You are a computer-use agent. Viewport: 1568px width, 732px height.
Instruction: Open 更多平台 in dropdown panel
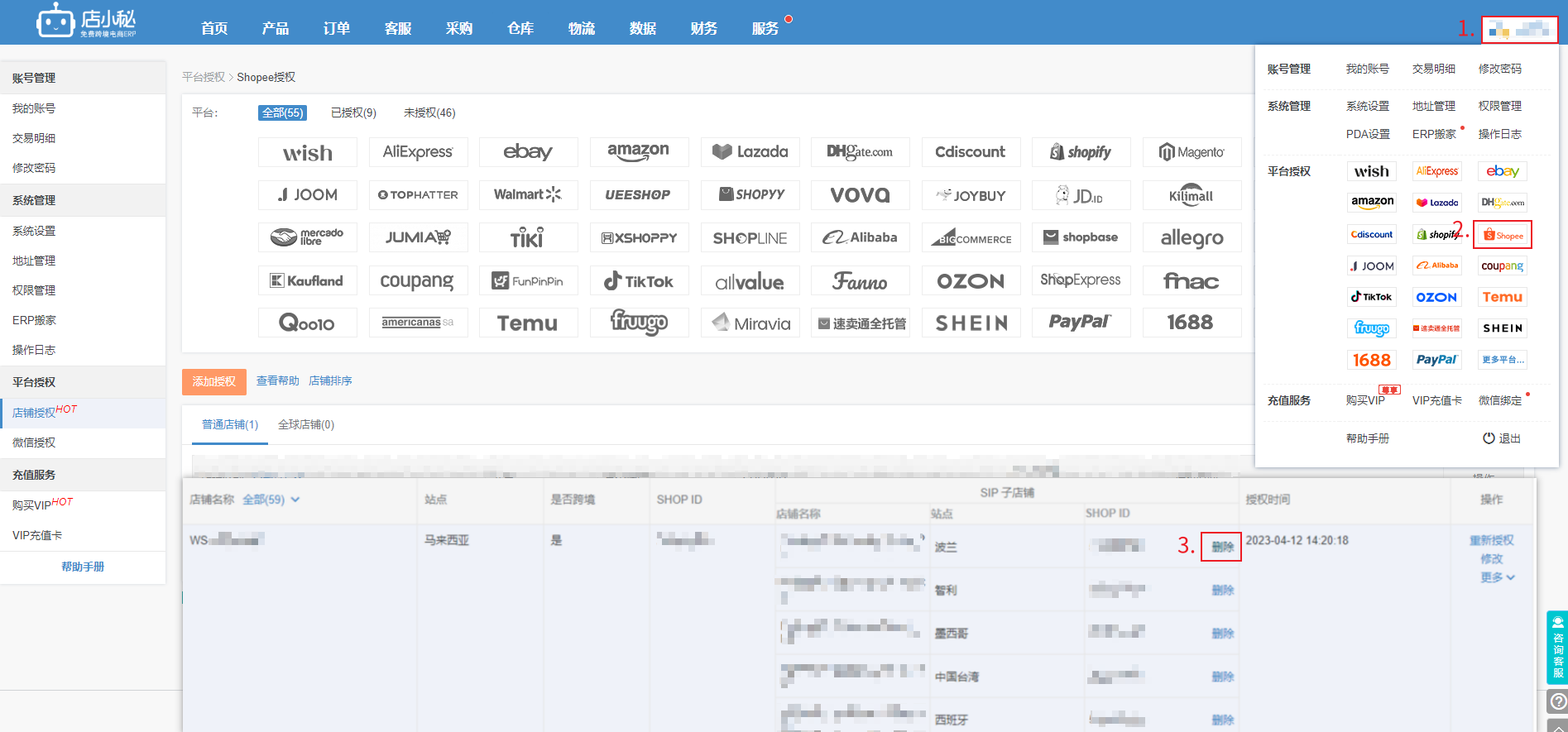[x=1503, y=360]
